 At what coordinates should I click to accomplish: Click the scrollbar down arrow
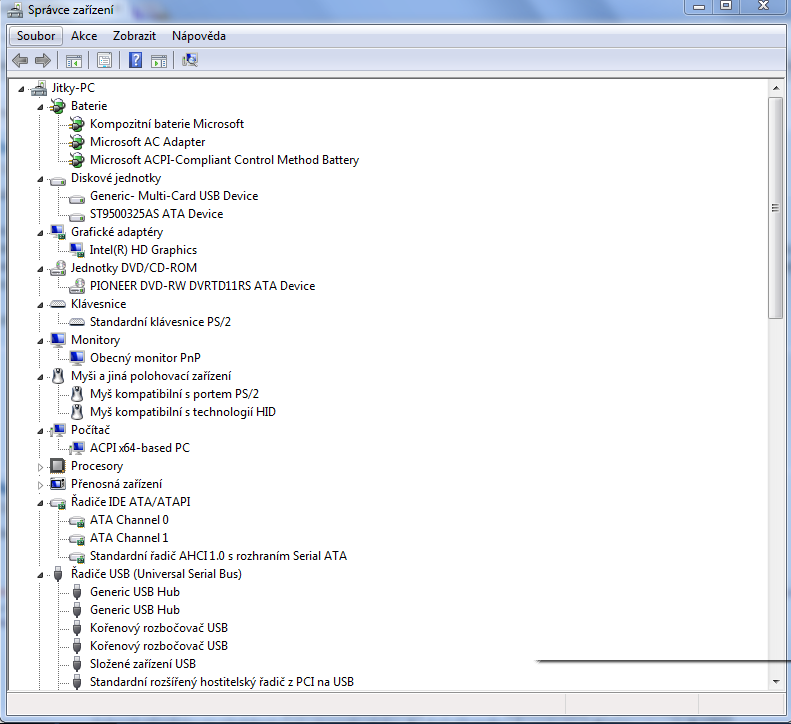coord(775,682)
